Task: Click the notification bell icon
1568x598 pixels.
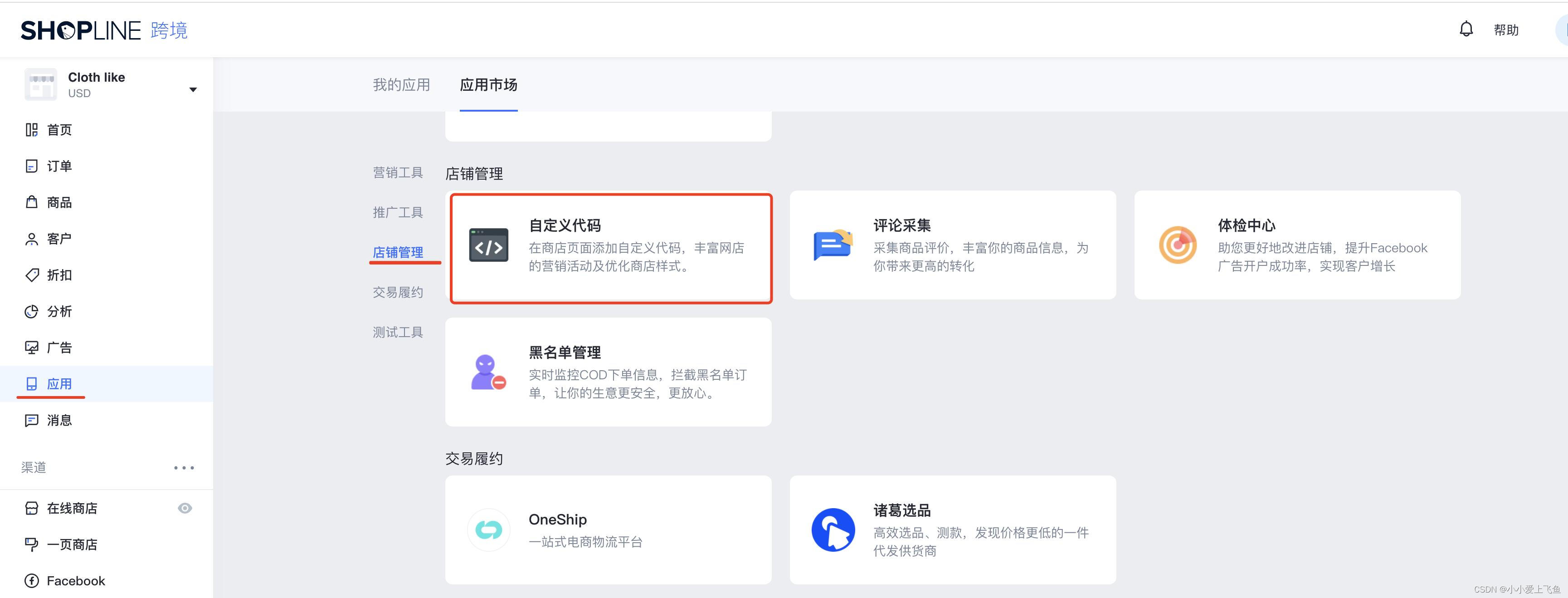Action: [1466, 29]
